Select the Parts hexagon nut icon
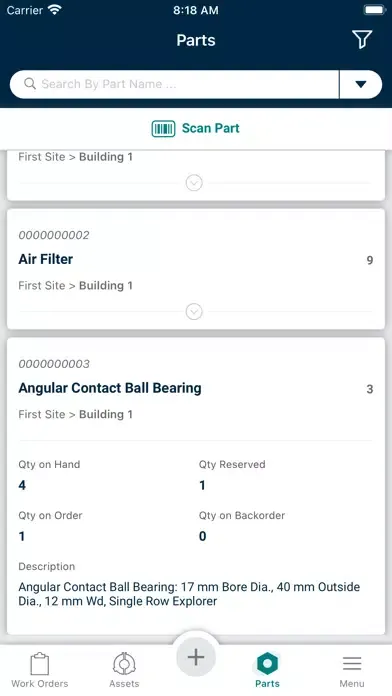 [267, 664]
